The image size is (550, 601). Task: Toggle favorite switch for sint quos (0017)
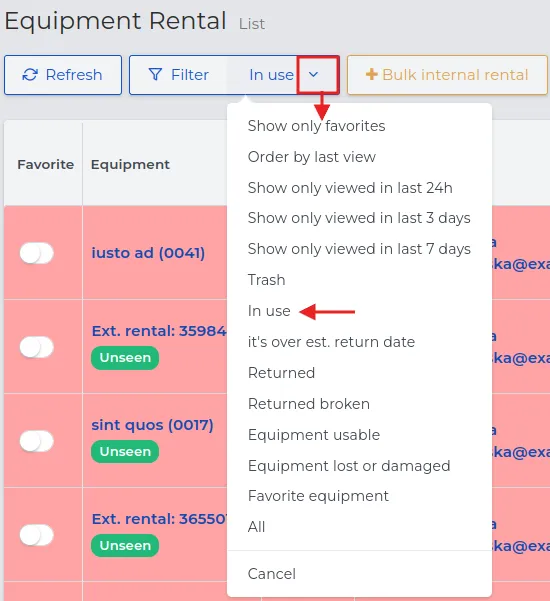click(x=36, y=441)
